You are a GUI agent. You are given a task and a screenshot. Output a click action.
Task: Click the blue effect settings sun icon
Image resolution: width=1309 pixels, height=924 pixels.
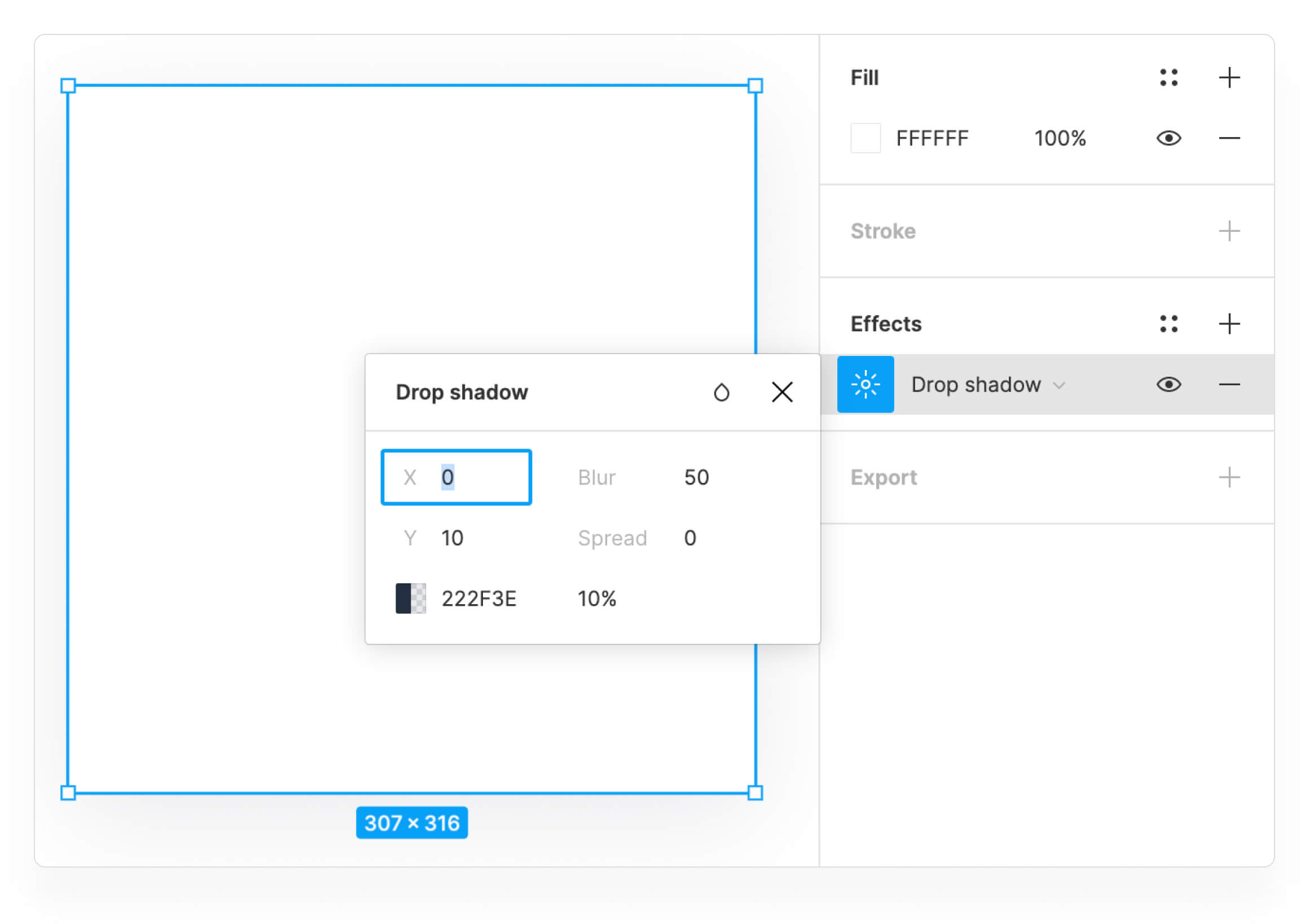[x=865, y=384]
